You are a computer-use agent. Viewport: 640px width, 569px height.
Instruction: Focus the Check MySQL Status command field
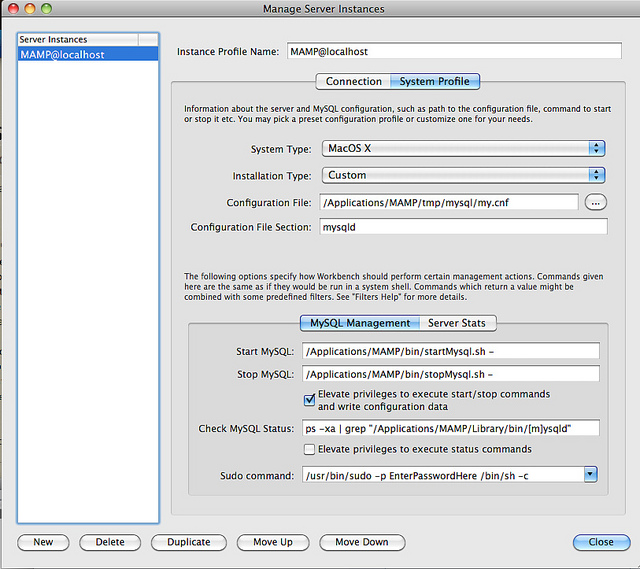(451, 429)
